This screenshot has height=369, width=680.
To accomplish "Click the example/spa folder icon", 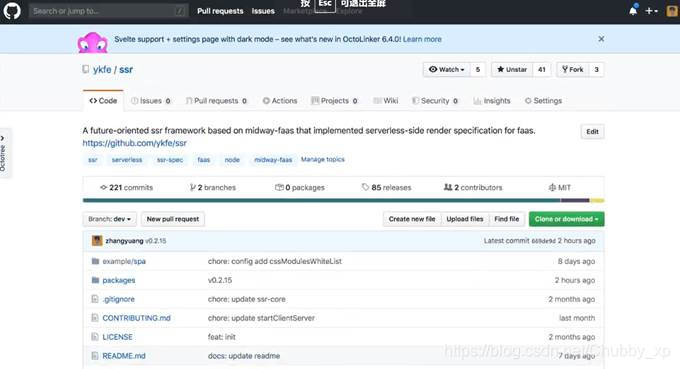I will [x=95, y=261].
